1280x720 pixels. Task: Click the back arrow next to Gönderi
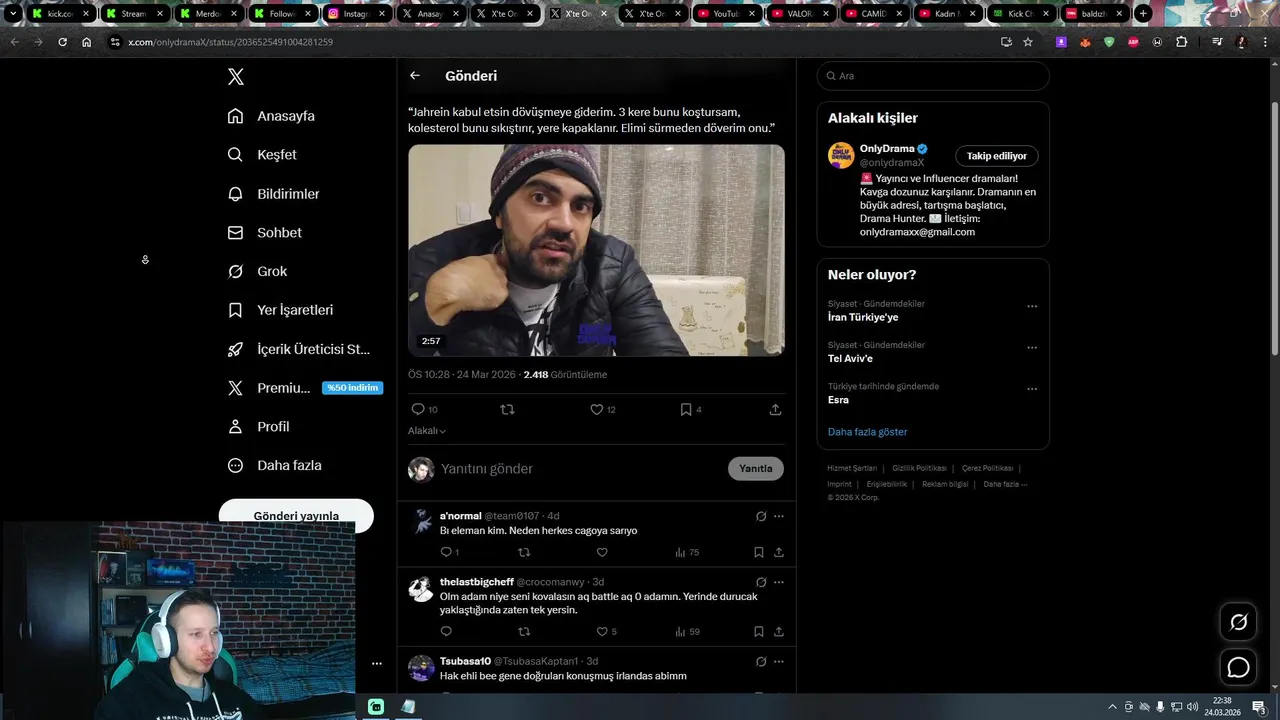pyautogui.click(x=415, y=76)
